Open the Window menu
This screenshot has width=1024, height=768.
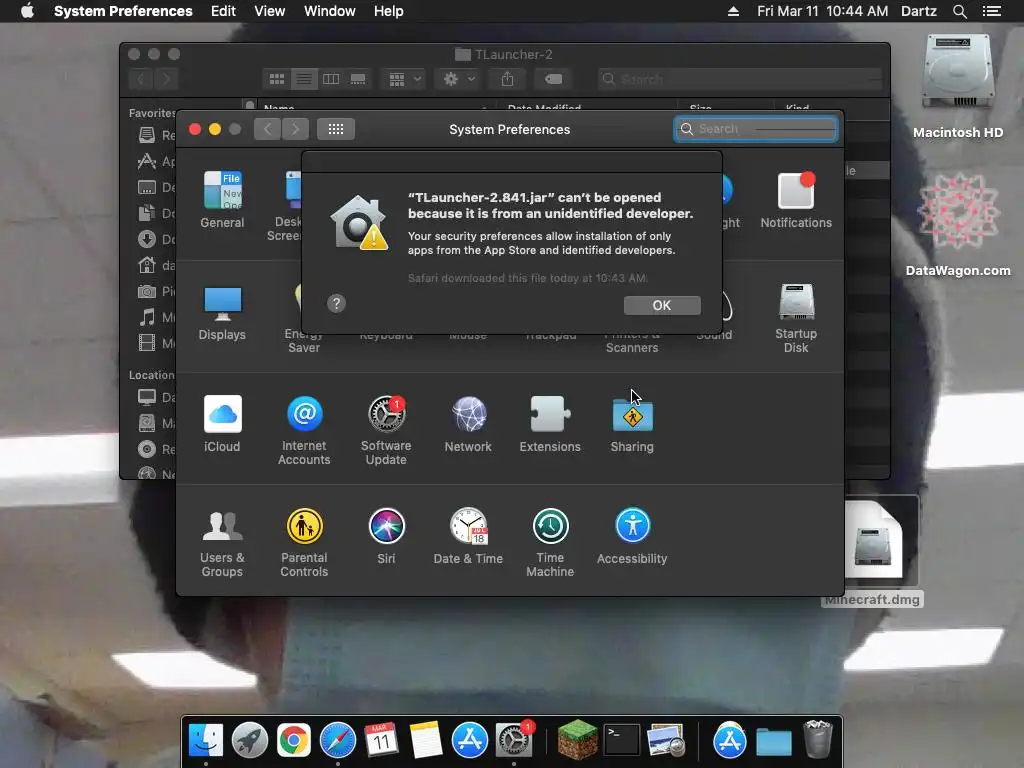330,11
